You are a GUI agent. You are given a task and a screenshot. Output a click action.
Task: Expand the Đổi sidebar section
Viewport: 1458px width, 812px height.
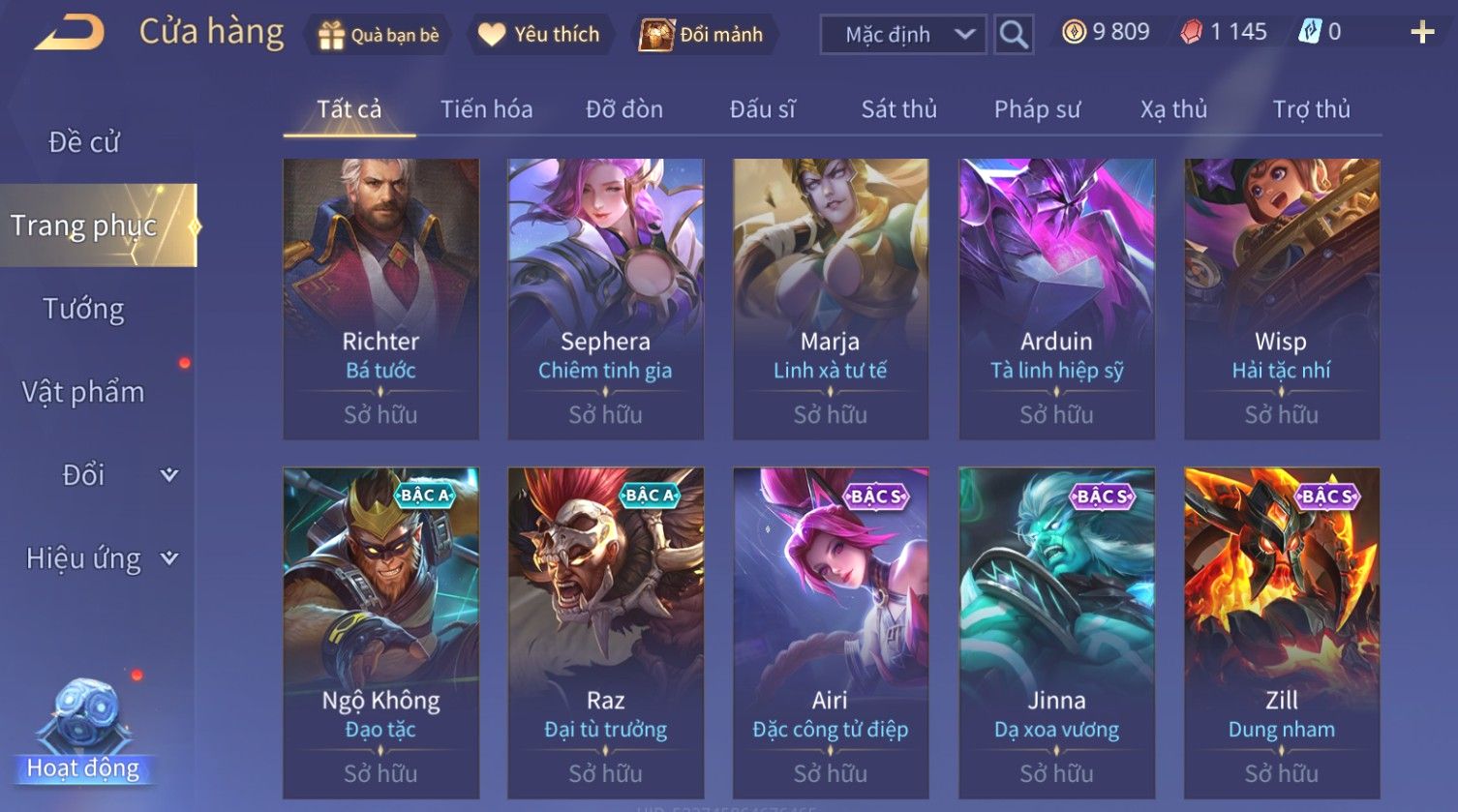(x=169, y=474)
